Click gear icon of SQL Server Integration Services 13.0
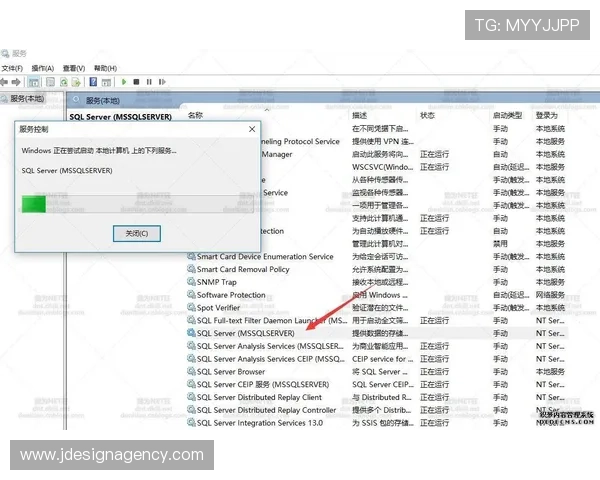This screenshot has height=480, width=600. click(191, 423)
